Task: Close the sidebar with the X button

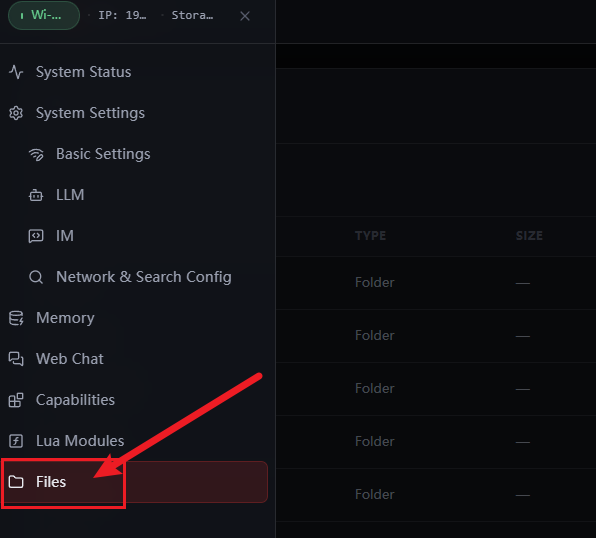Action: coord(245,16)
